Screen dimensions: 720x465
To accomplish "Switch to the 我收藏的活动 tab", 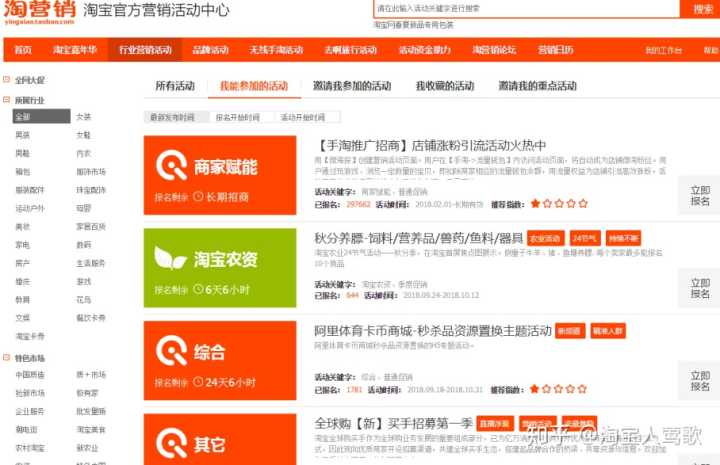I will [x=445, y=86].
